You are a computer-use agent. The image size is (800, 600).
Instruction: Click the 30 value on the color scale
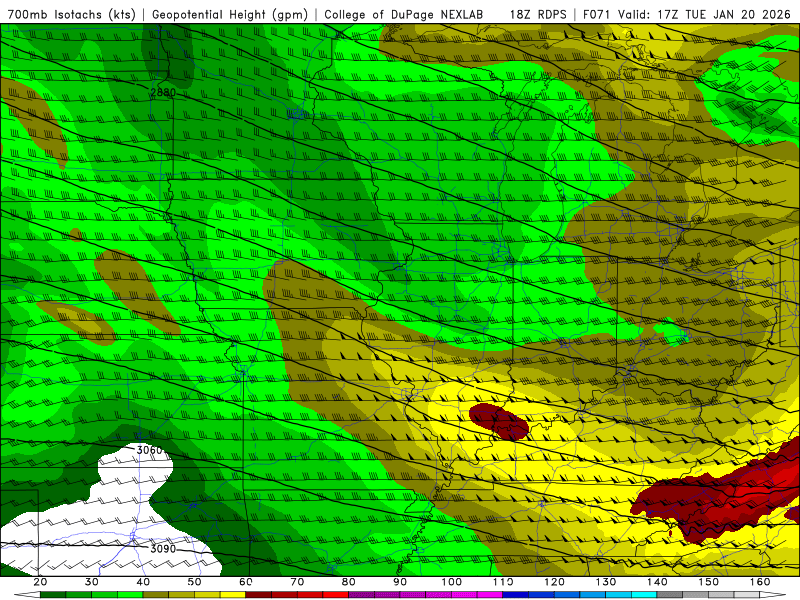click(92, 582)
